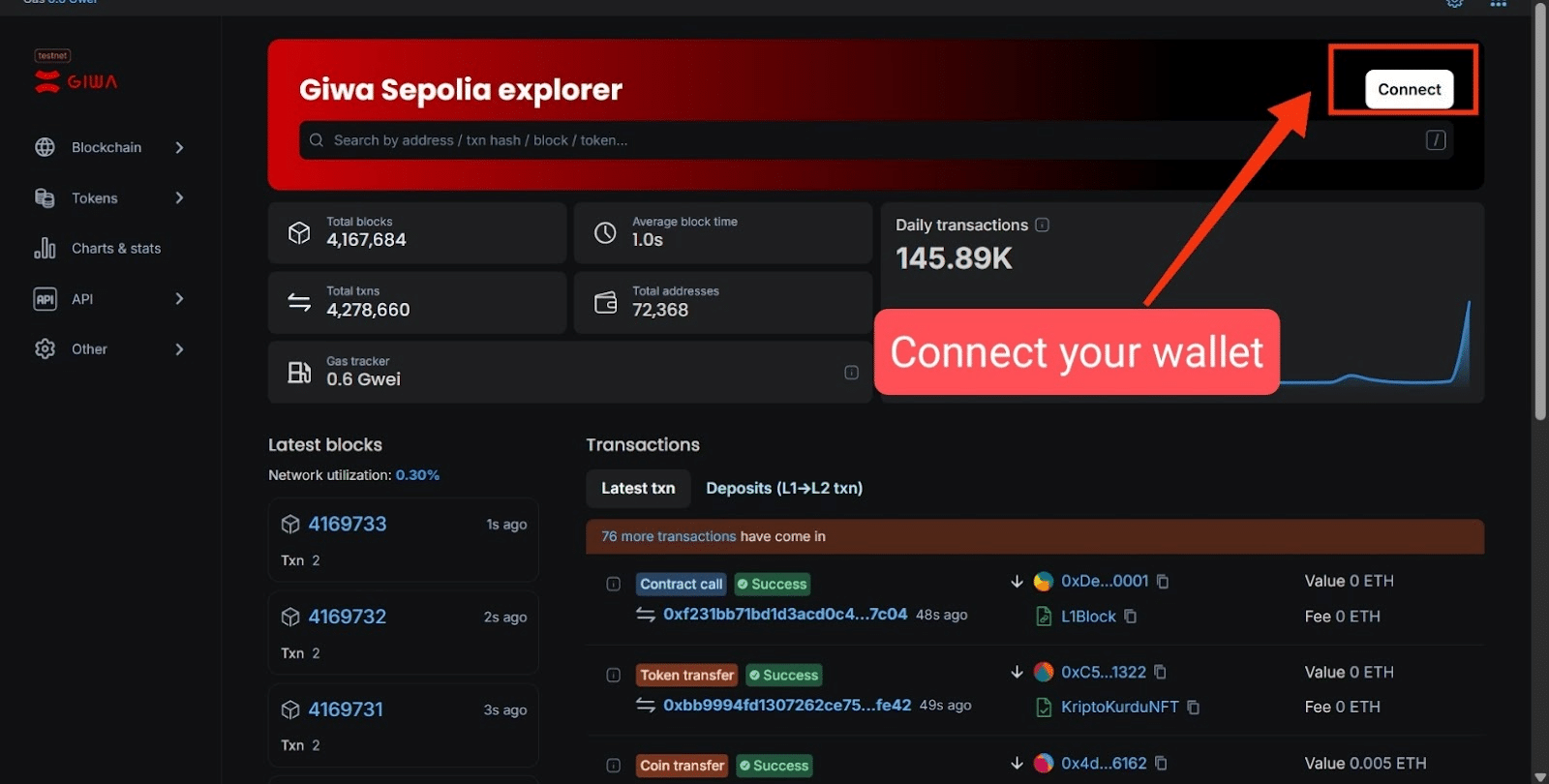Click the 0xDe...0001 address avatar

pyautogui.click(x=1044, y=581)
